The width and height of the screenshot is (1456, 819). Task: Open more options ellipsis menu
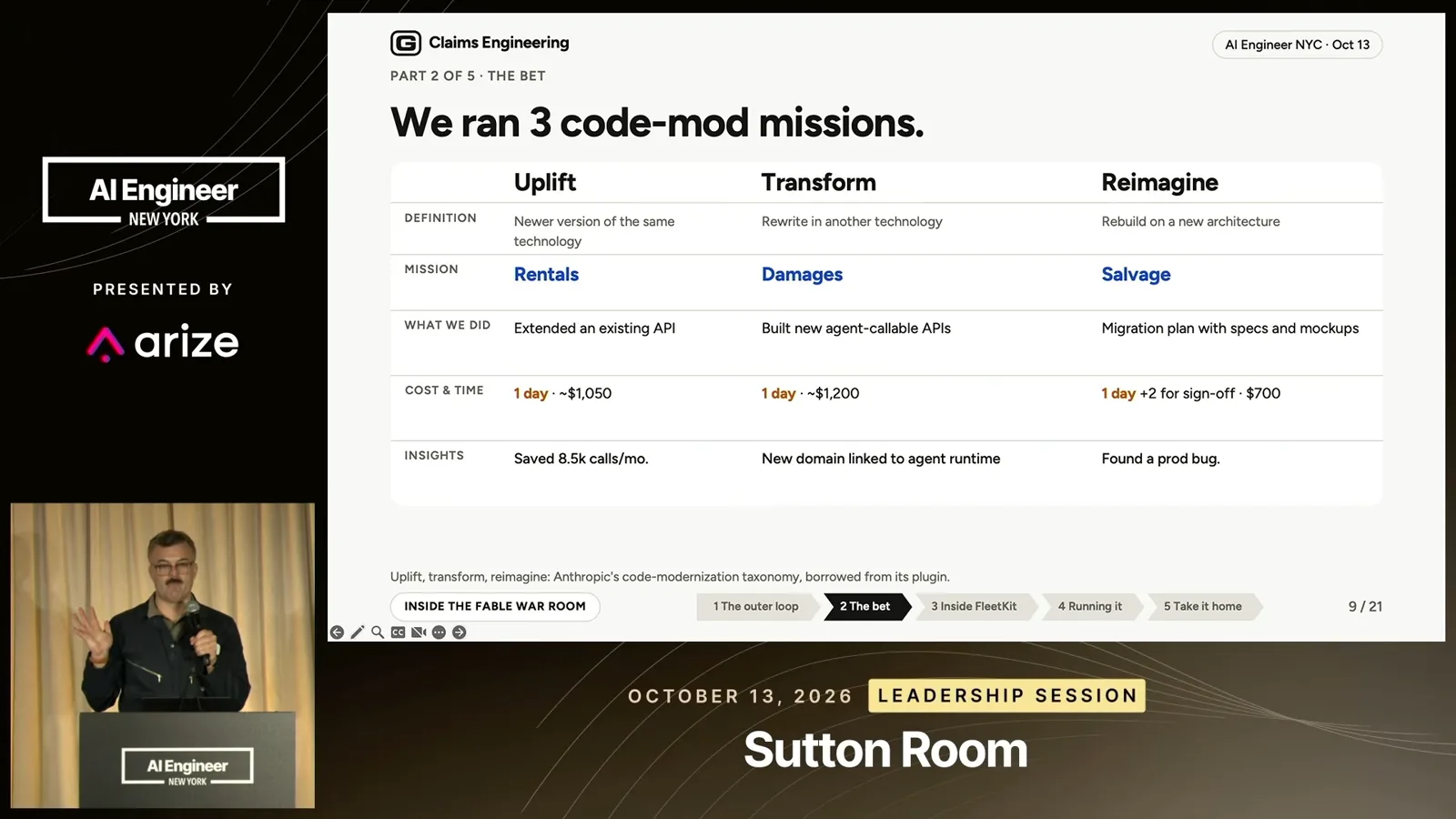pos(439,632)
